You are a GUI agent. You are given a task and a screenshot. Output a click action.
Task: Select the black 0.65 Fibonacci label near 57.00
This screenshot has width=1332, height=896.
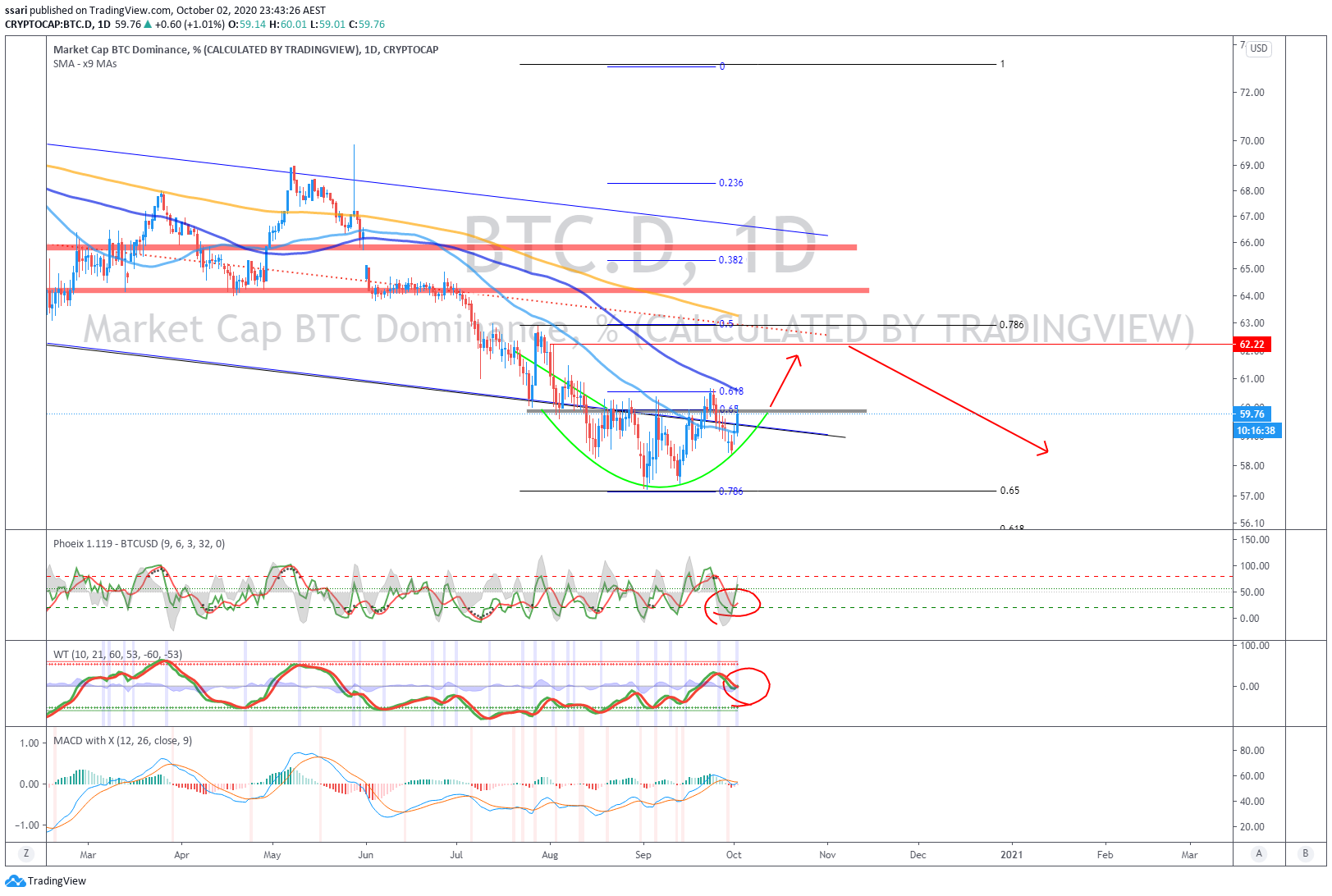click(x=1009, y=491)
